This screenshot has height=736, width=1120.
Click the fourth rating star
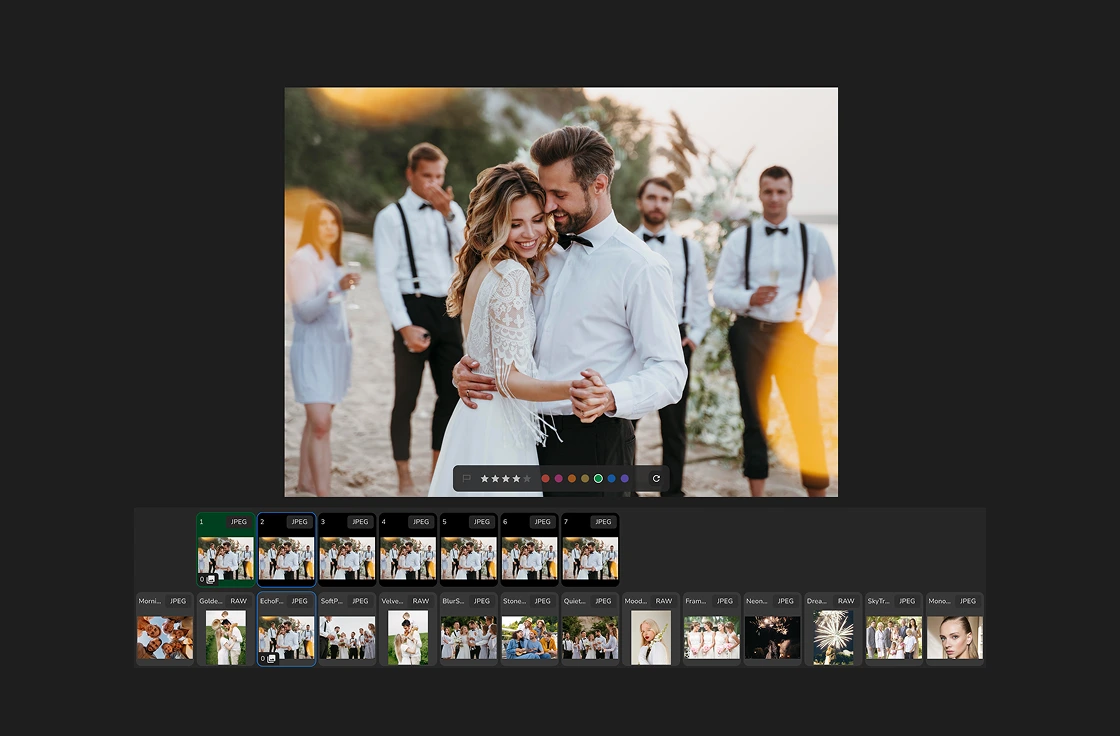coord(516,479)
